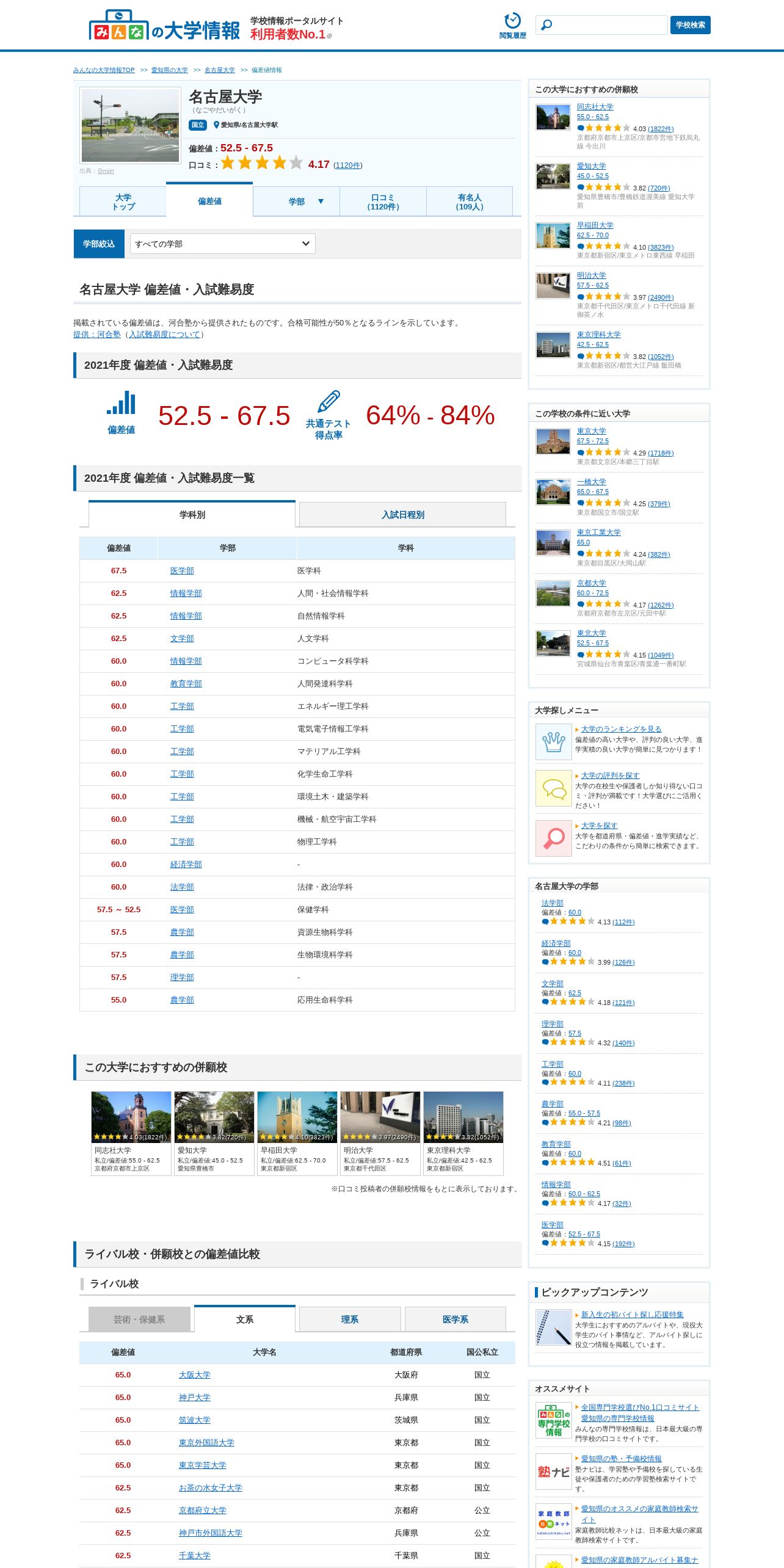
Task: Open the 京都府立大学 link in rival table
Action: click(203, 1511)
